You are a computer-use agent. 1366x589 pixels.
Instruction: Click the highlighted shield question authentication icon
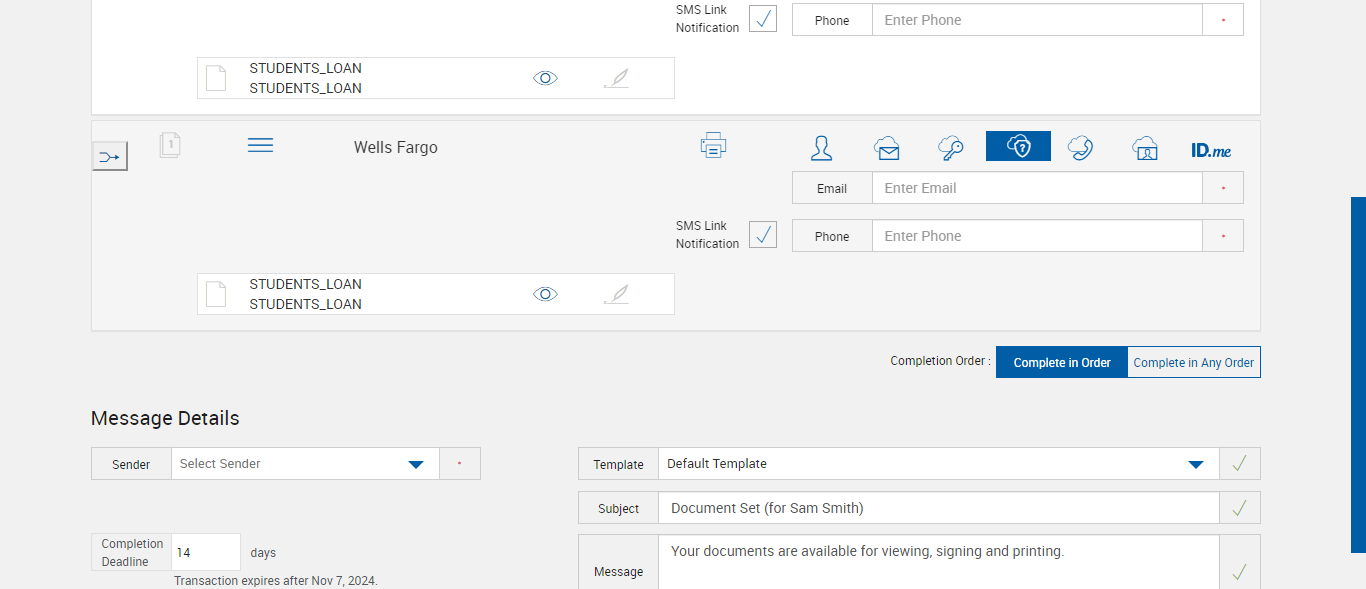tap(1018, 147)
